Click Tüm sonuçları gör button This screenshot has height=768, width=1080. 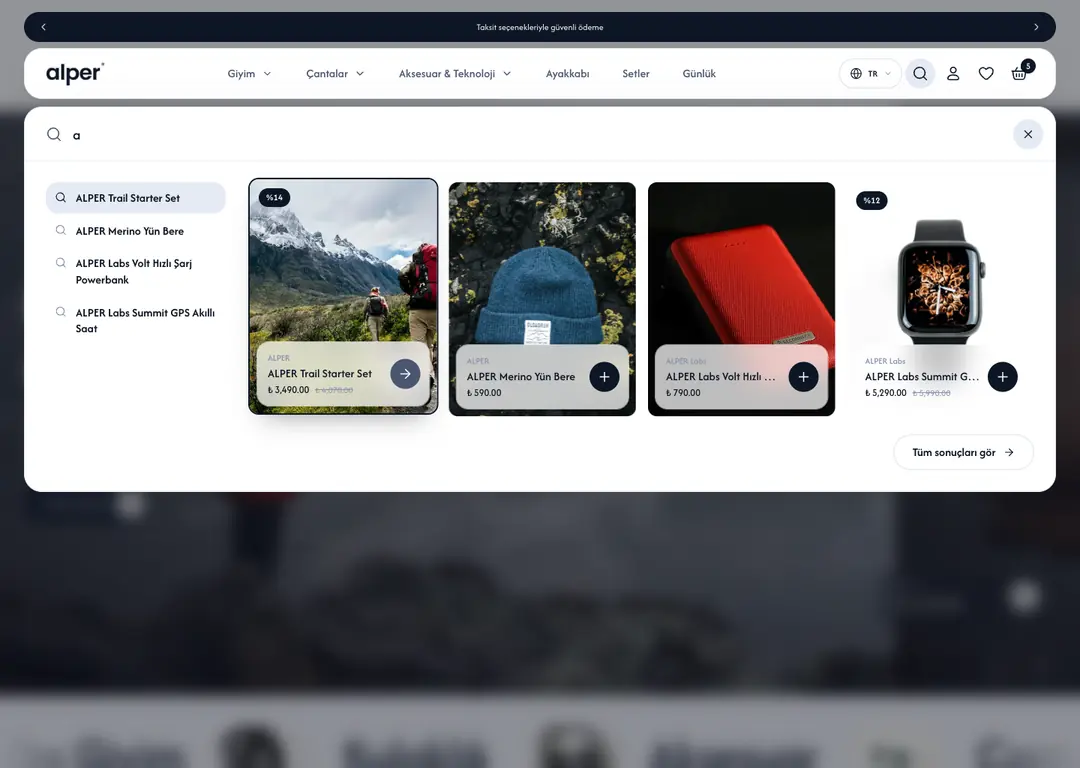coord(963,453)
